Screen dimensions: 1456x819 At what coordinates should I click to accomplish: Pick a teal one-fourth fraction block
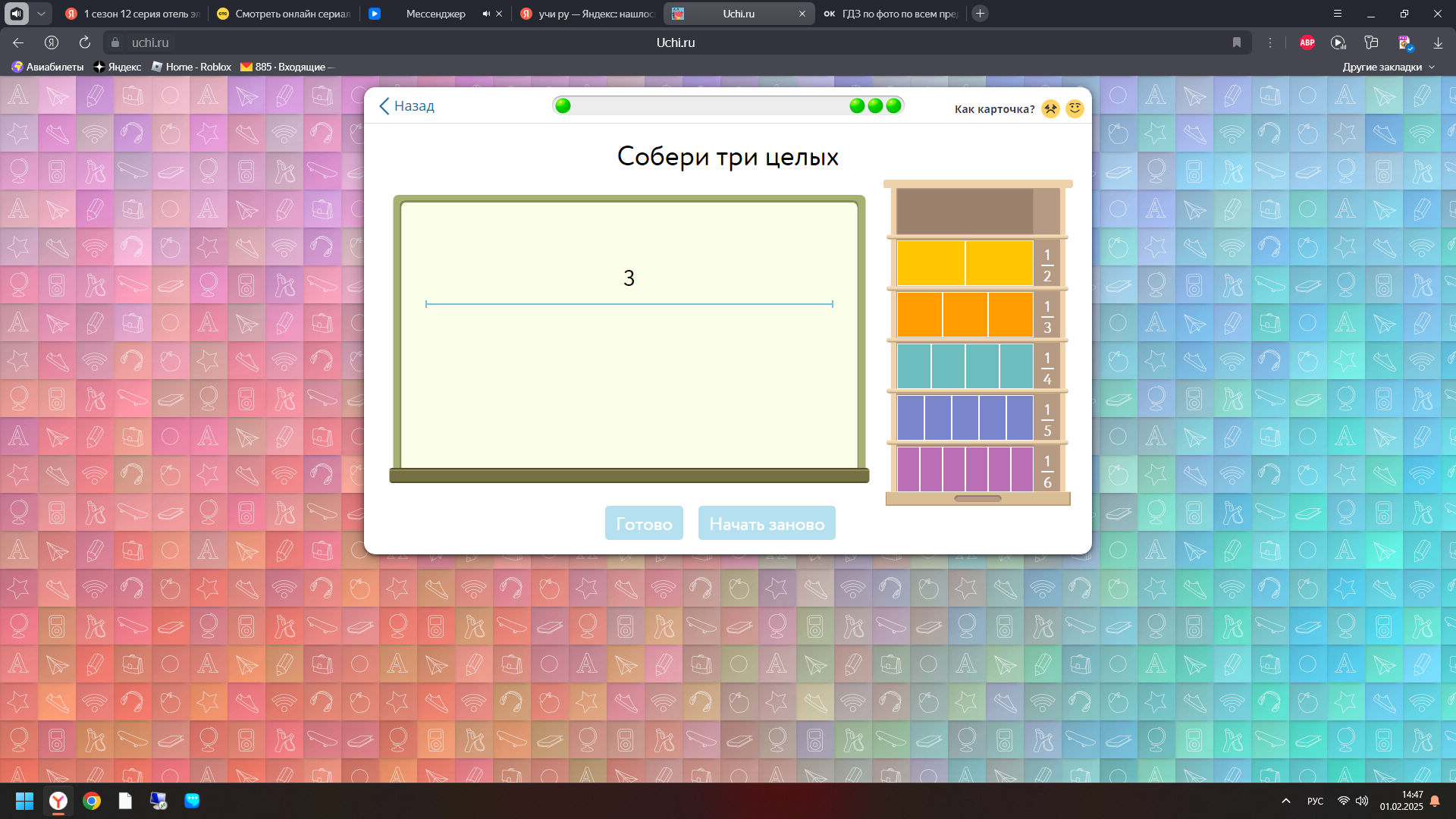[914, 366]
